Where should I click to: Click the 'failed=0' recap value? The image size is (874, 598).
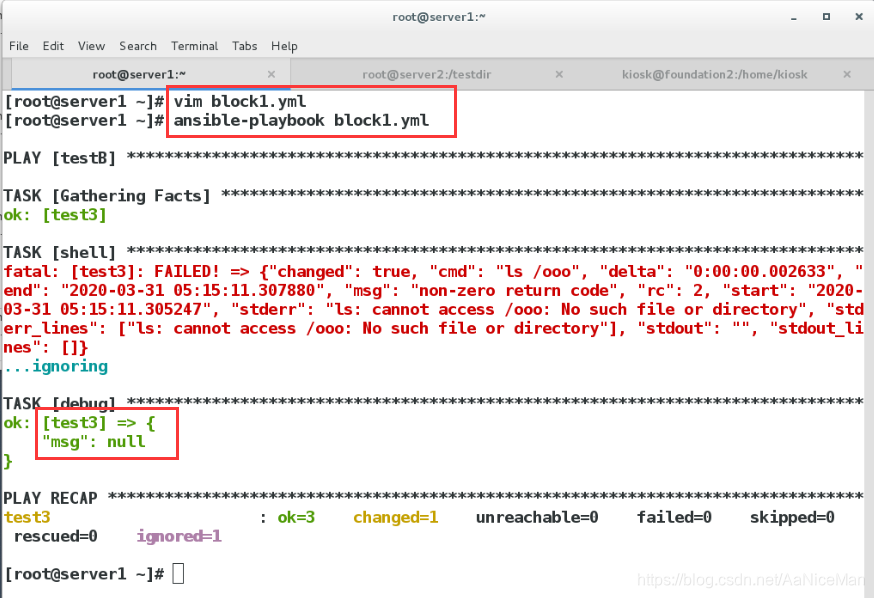click(674, 518)
